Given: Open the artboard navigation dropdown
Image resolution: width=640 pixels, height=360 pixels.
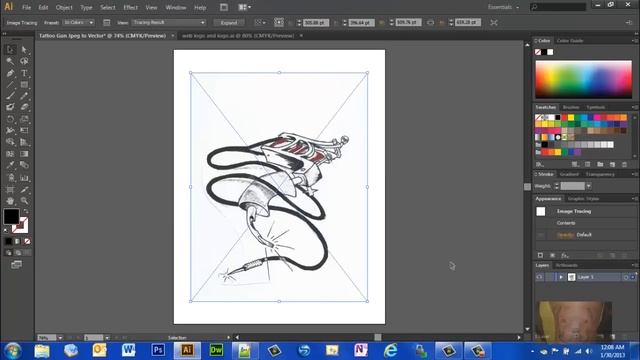Looking at the screenshot, I should pos(107,338).
